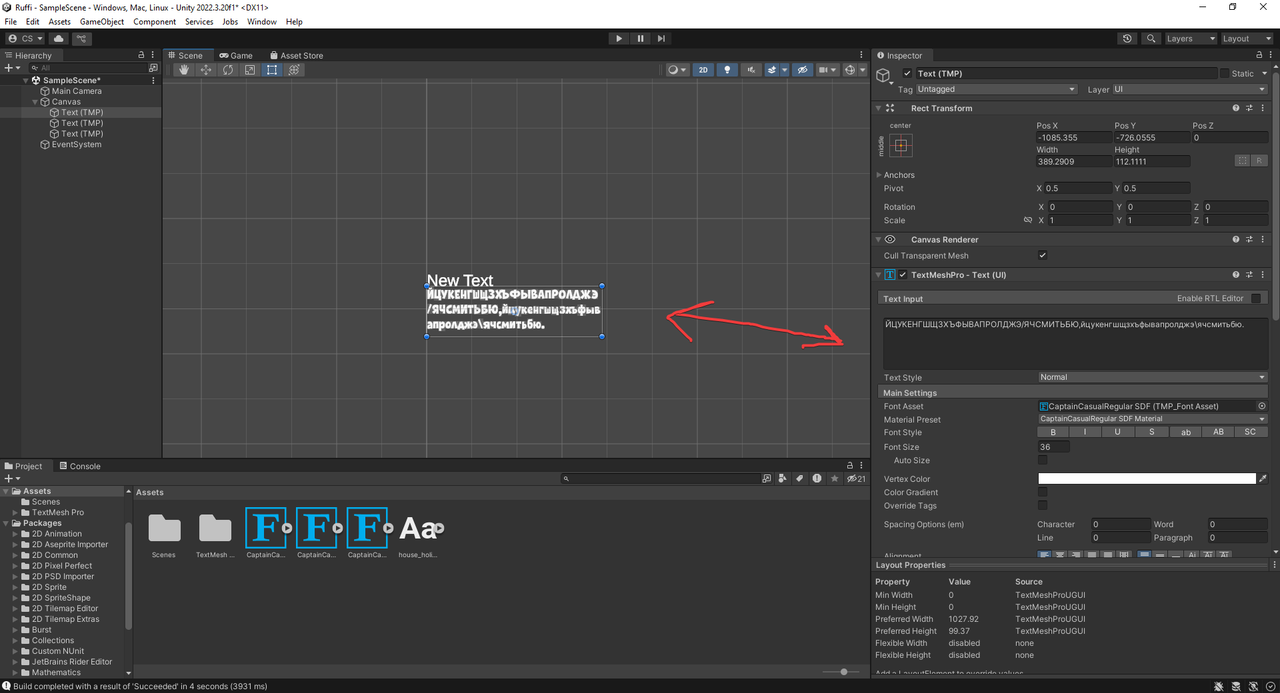
Task: Toggle scene audio with the speaker icon
Action: 750,70
